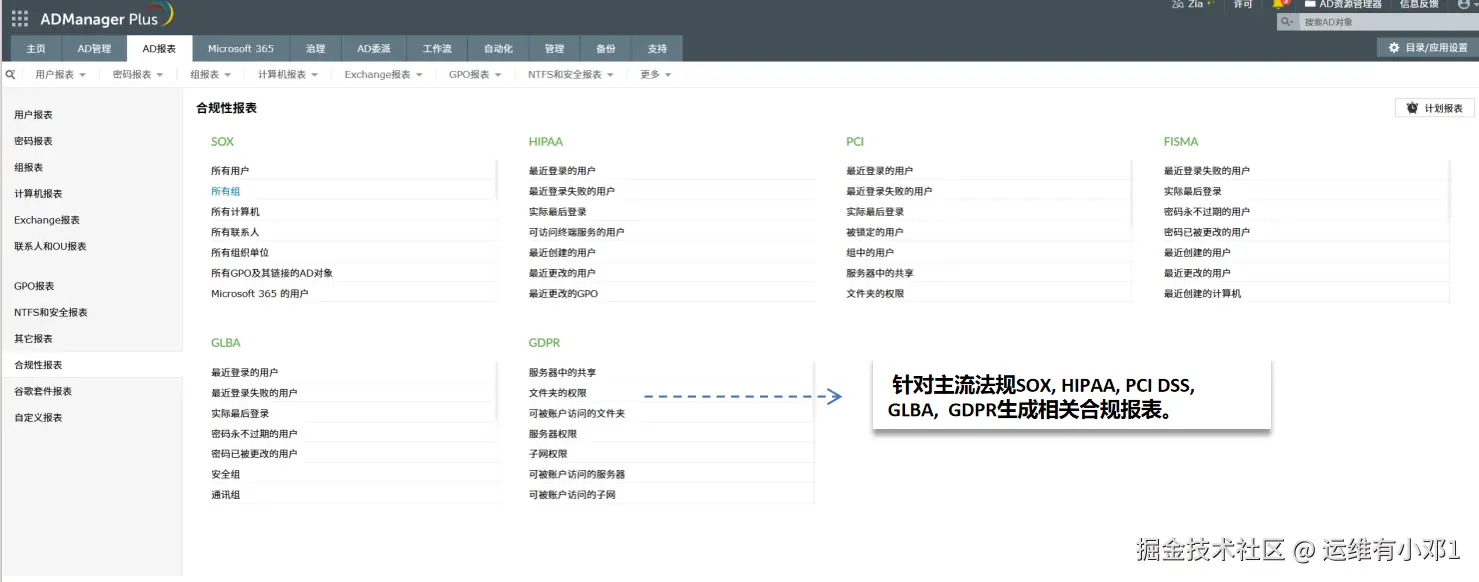Focus the 搜索AD对象 search field
The height and width of the screenshot is (582, 1479).
point(1388,22)
